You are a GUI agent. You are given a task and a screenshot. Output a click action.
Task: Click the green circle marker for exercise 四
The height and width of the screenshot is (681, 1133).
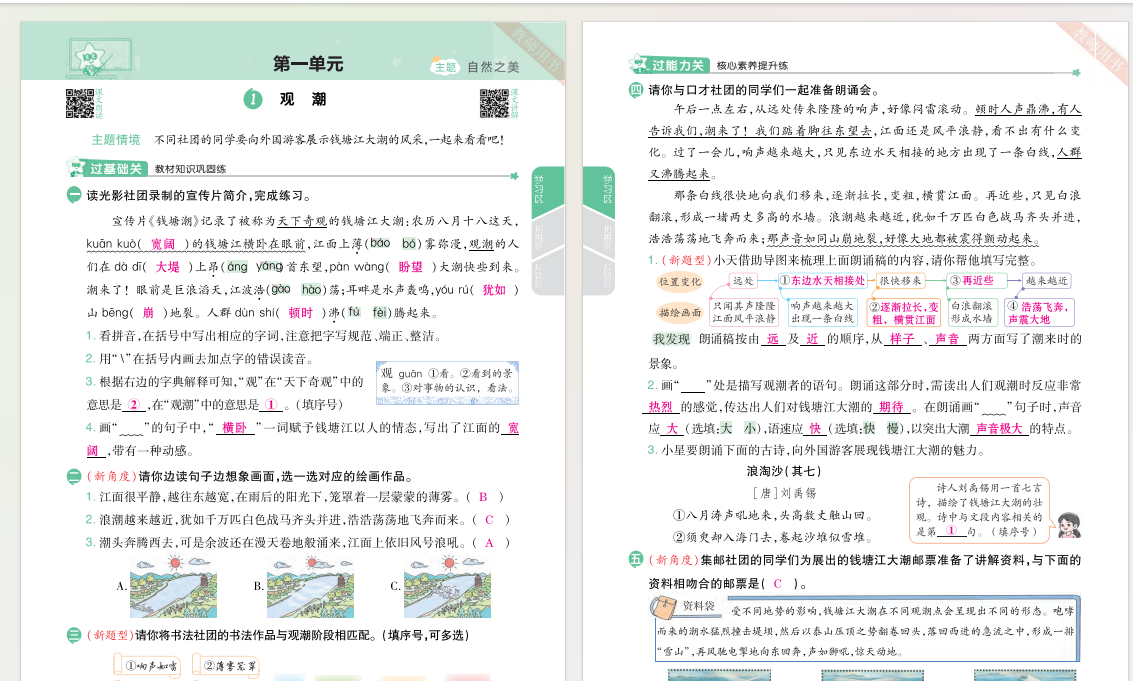click(x=635, y=90)
